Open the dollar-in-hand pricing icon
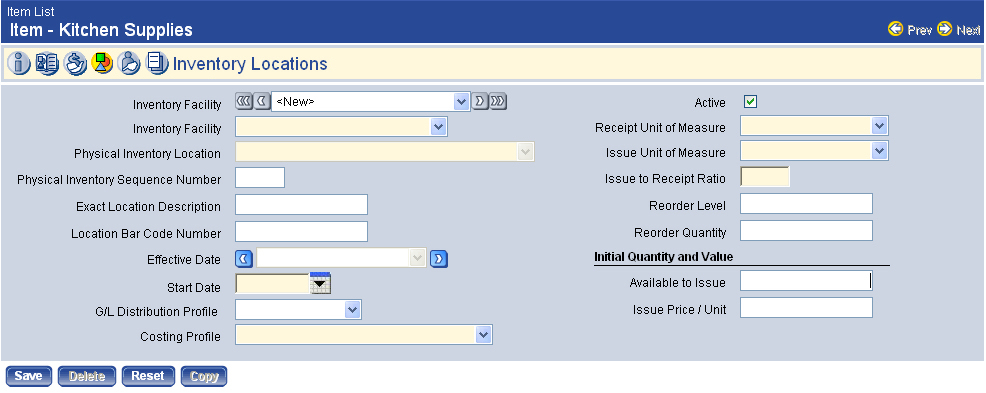Image resolution: width=986 pixels, height=393 pixels. pos(75,64)
